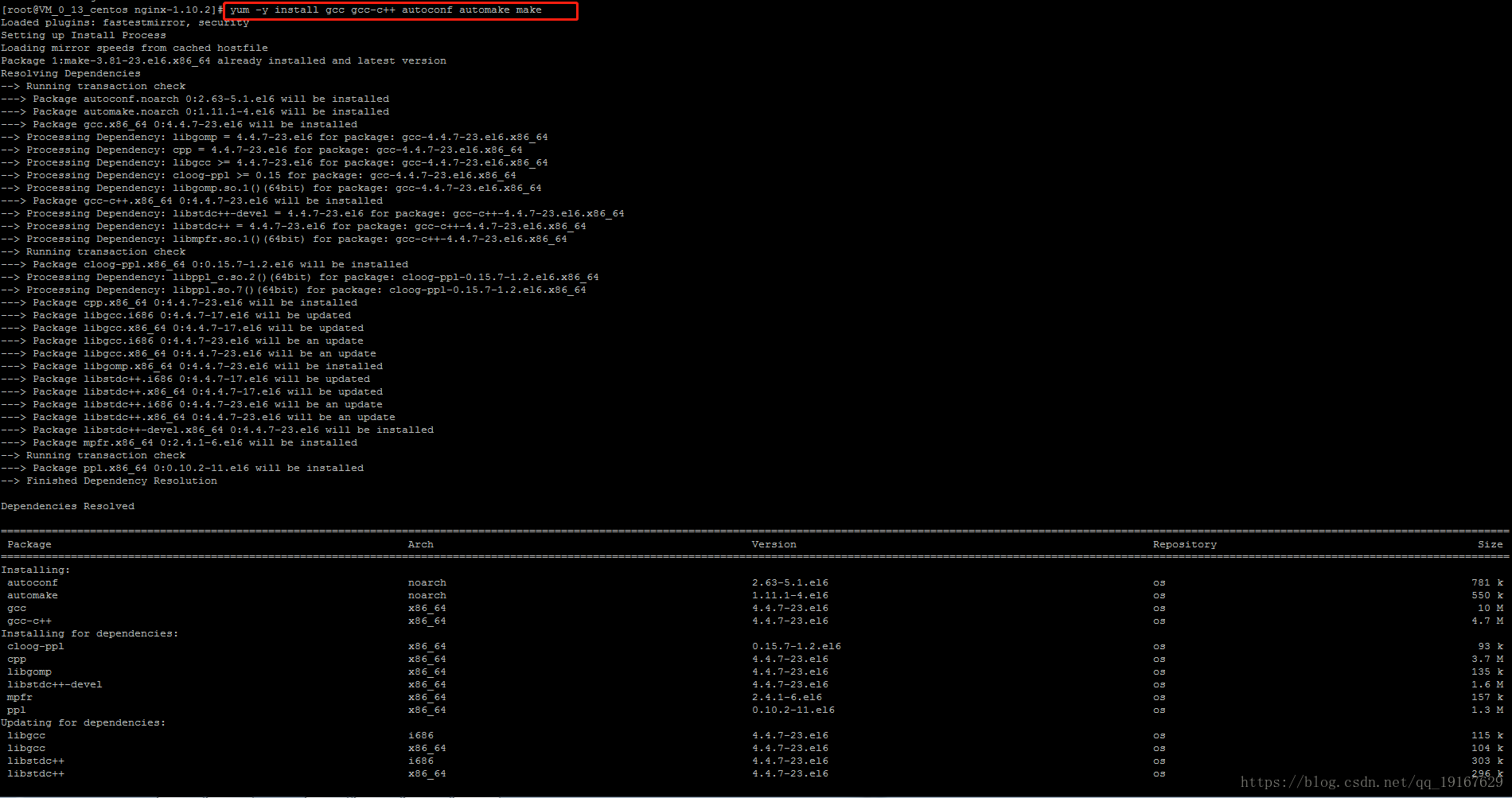Click the Size column header

tap(1491, 545)
